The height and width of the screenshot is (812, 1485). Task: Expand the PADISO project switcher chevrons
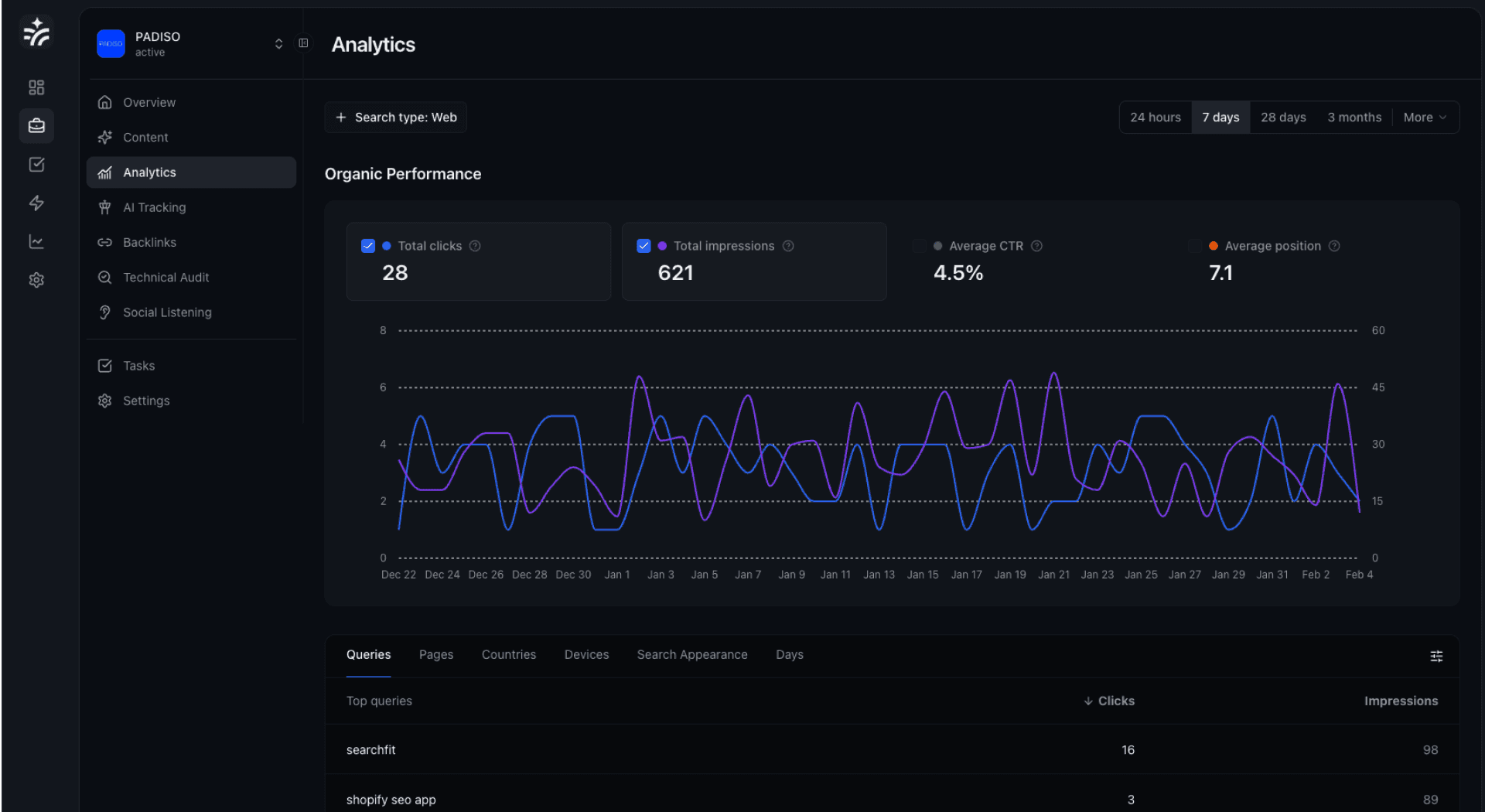(x=278, y=44)
